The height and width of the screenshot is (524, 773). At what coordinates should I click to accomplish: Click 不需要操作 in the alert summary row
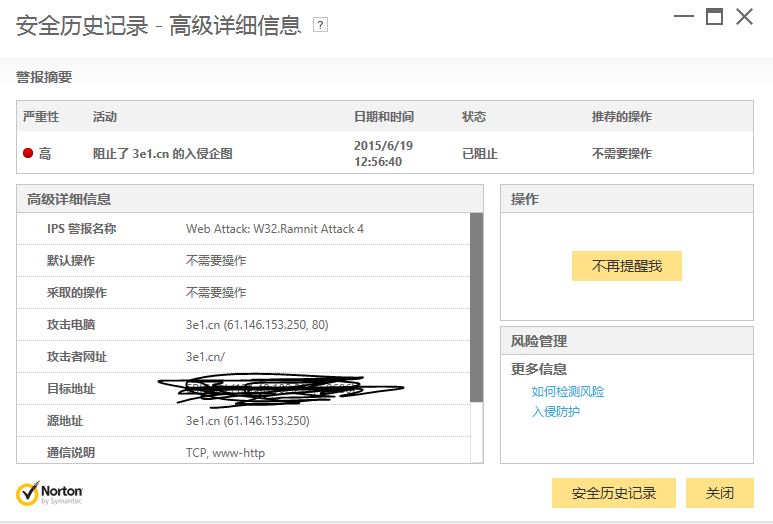coord(622,154)
